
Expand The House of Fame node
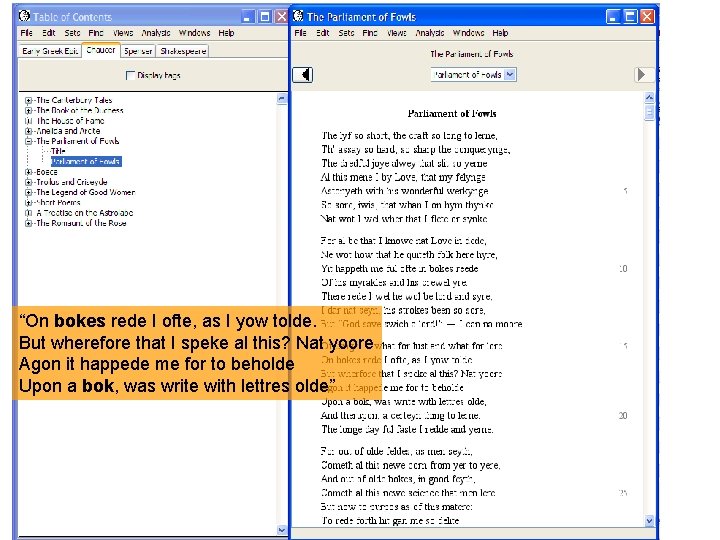click(x=28, y=121)
